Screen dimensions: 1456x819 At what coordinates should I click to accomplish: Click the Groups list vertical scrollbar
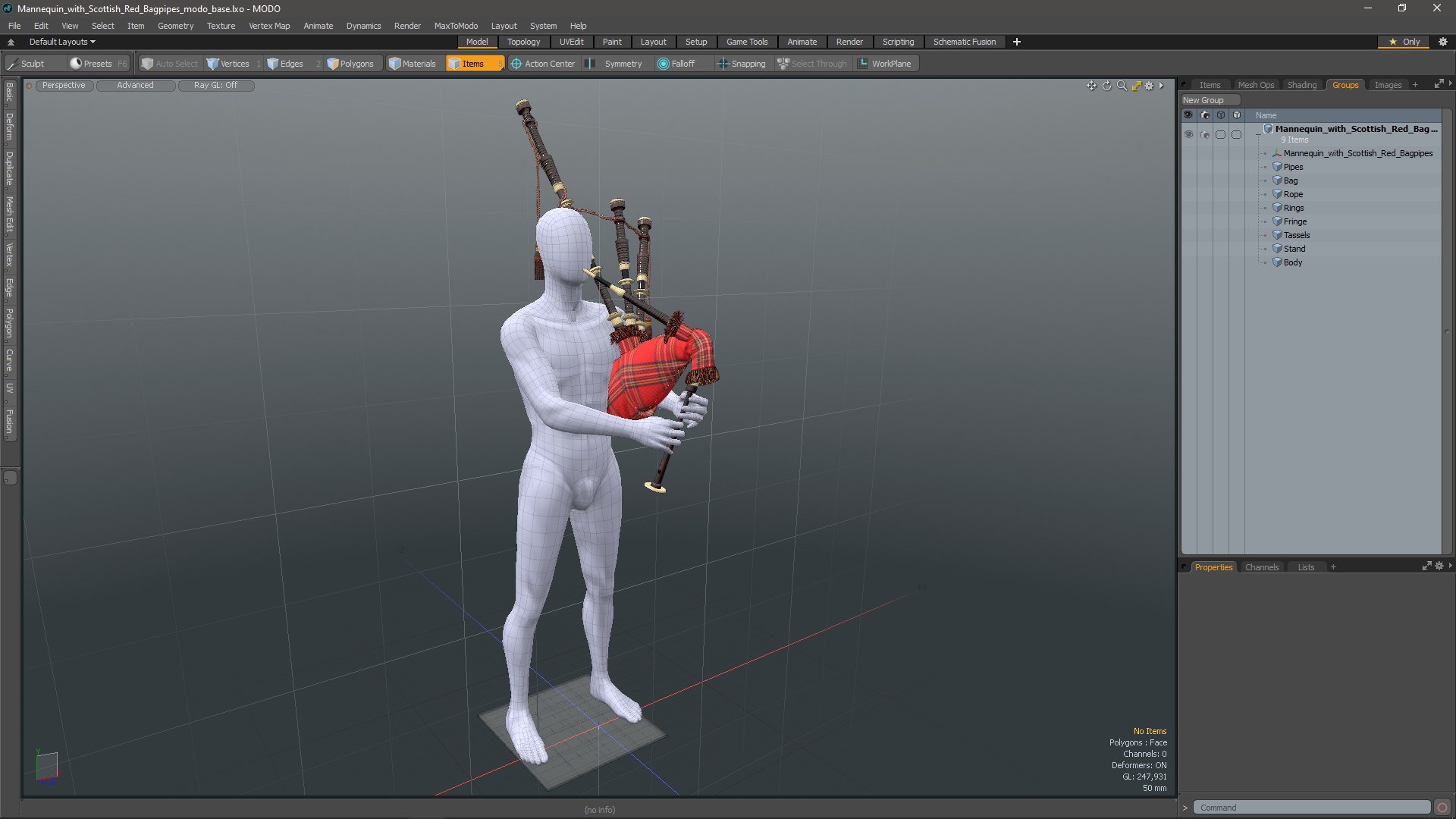point(1446,331)
